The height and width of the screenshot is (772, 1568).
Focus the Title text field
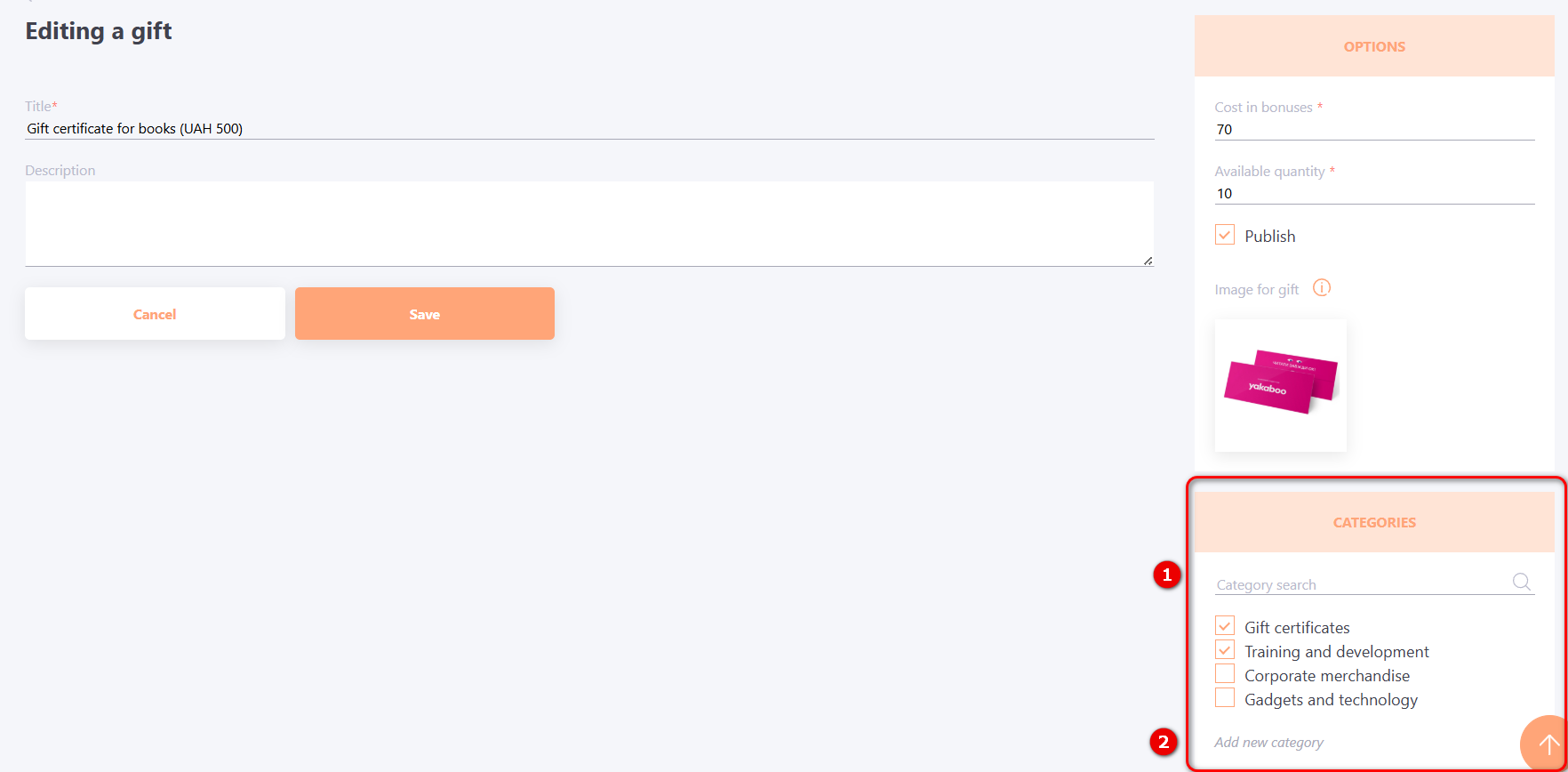point(588,129)
